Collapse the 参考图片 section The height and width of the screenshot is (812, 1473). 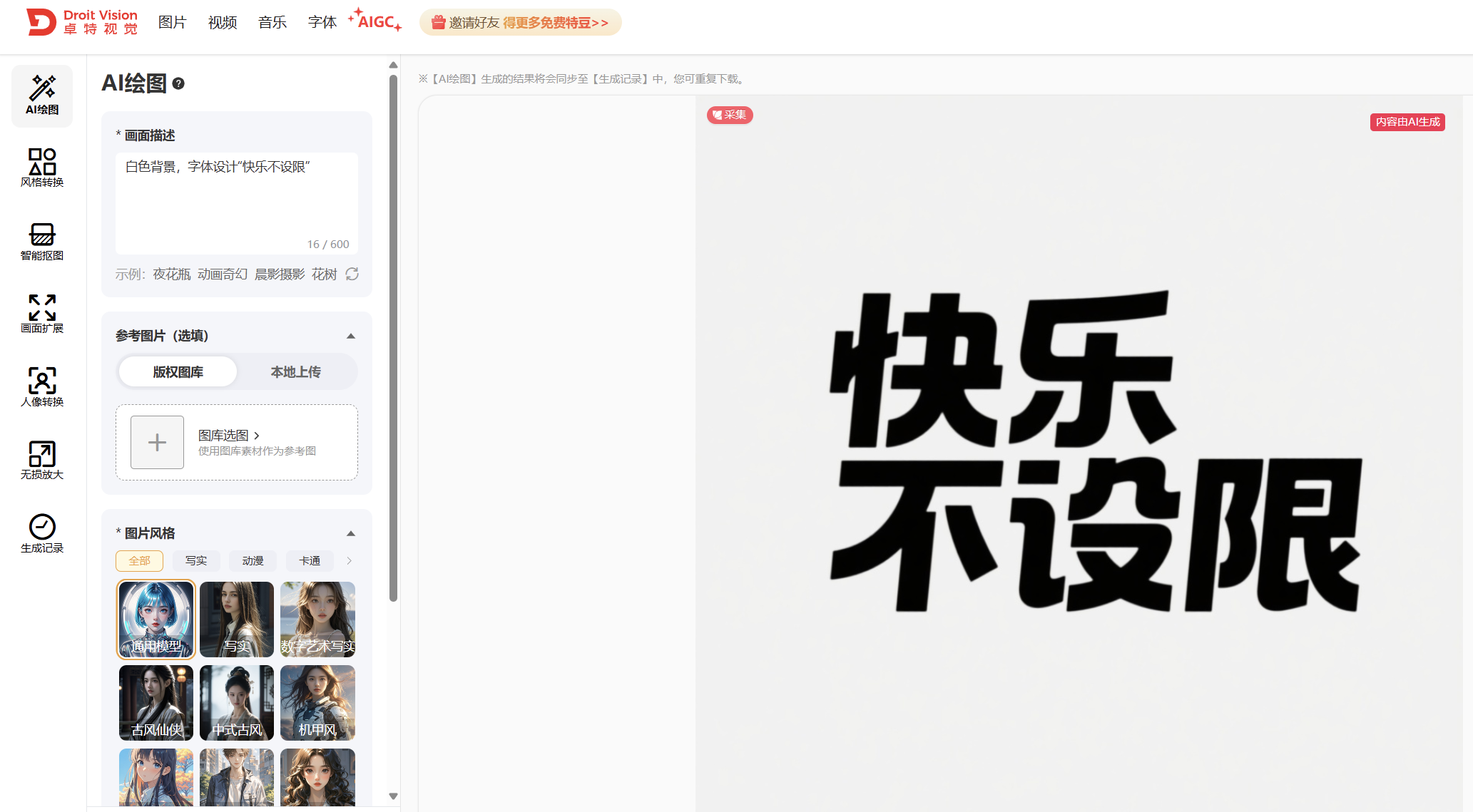tap(351, 336)
